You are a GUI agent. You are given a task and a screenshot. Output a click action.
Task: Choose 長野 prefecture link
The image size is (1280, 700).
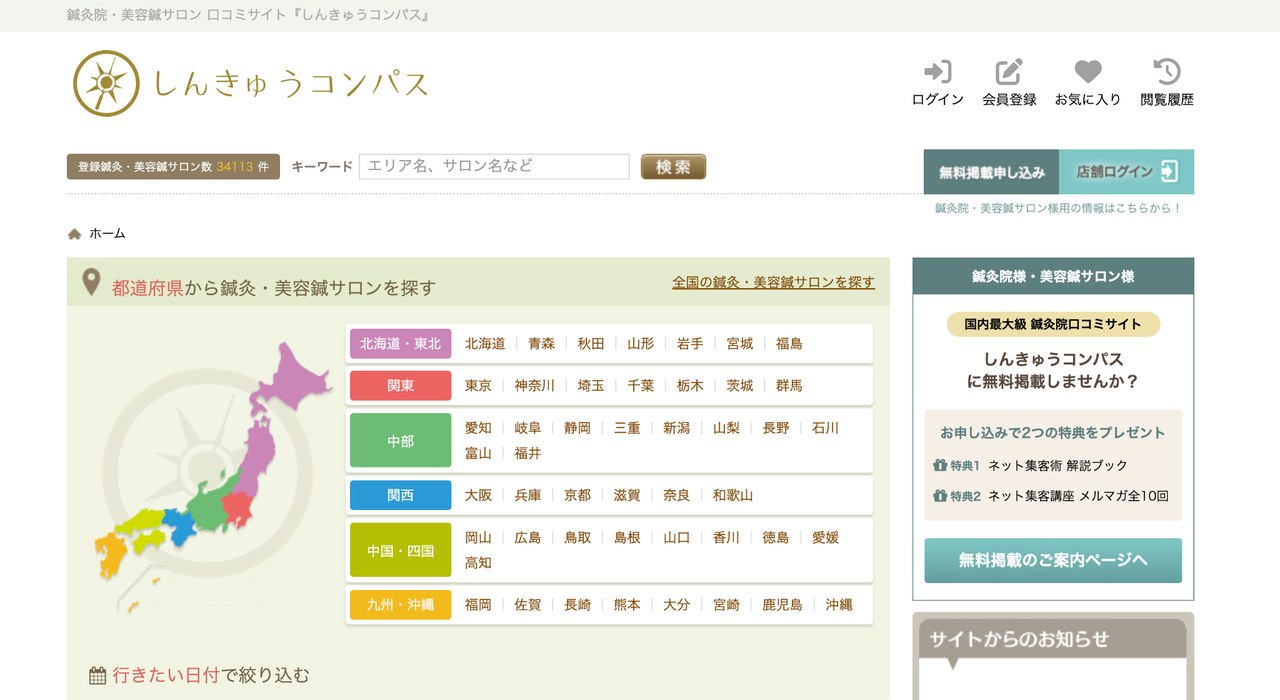point(776,427)
